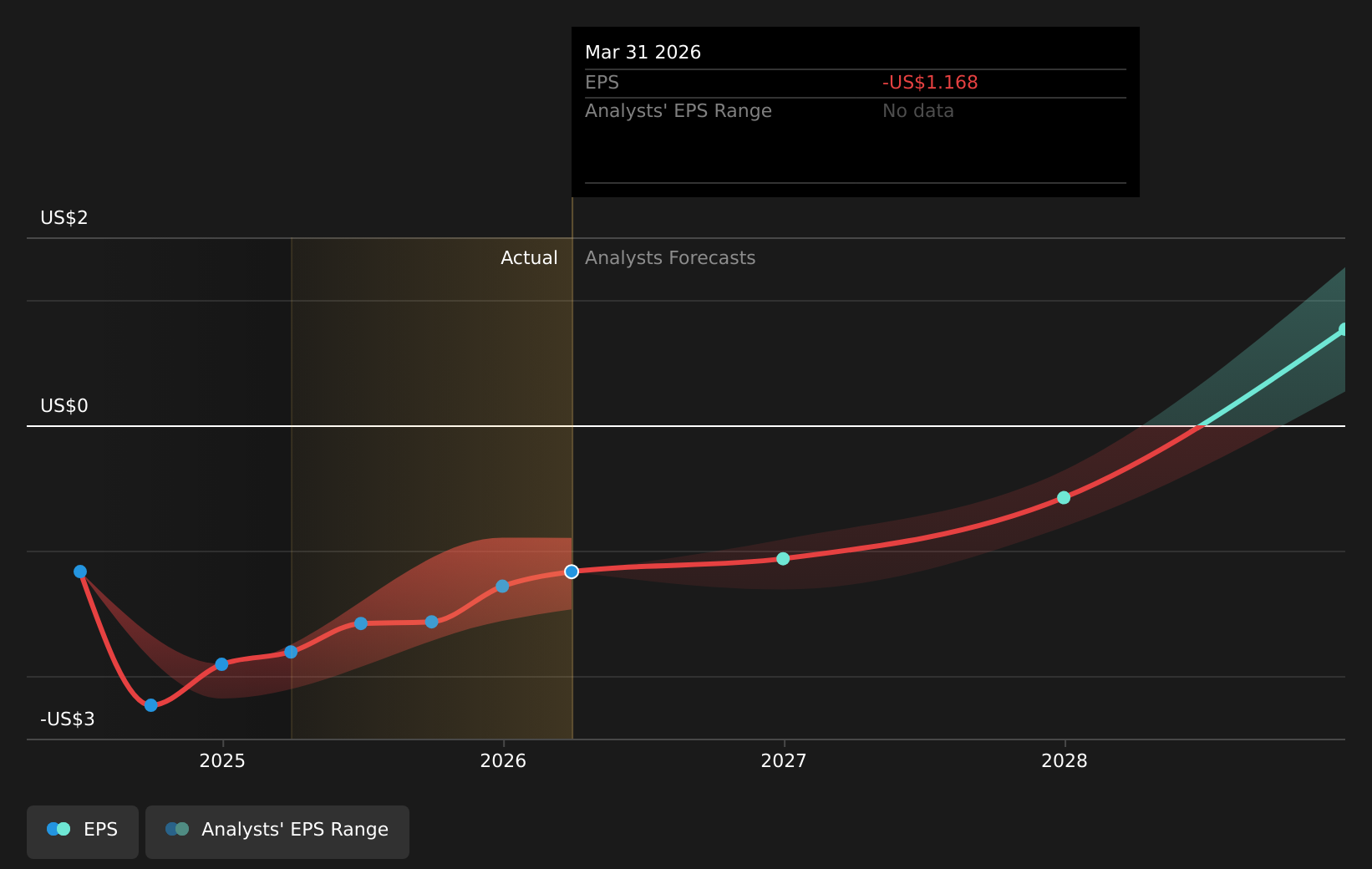The height and width of the screenshot is (869, 1372).
Task: Select the first EPS data point in mid-2024
Action: point(80,572)
